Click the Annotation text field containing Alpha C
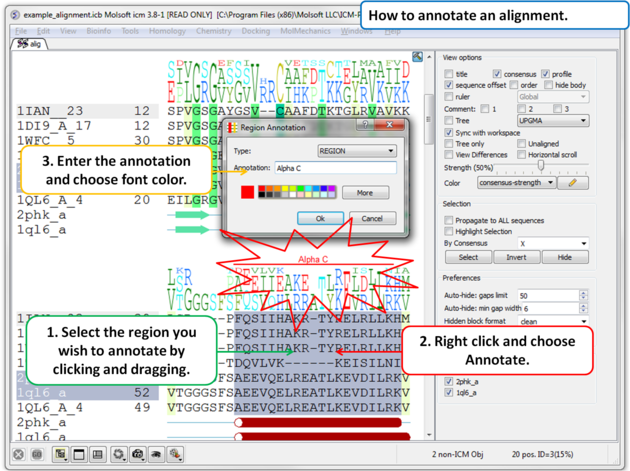The image size is (630, 471). pyautogui.click(x=334, y=169)
